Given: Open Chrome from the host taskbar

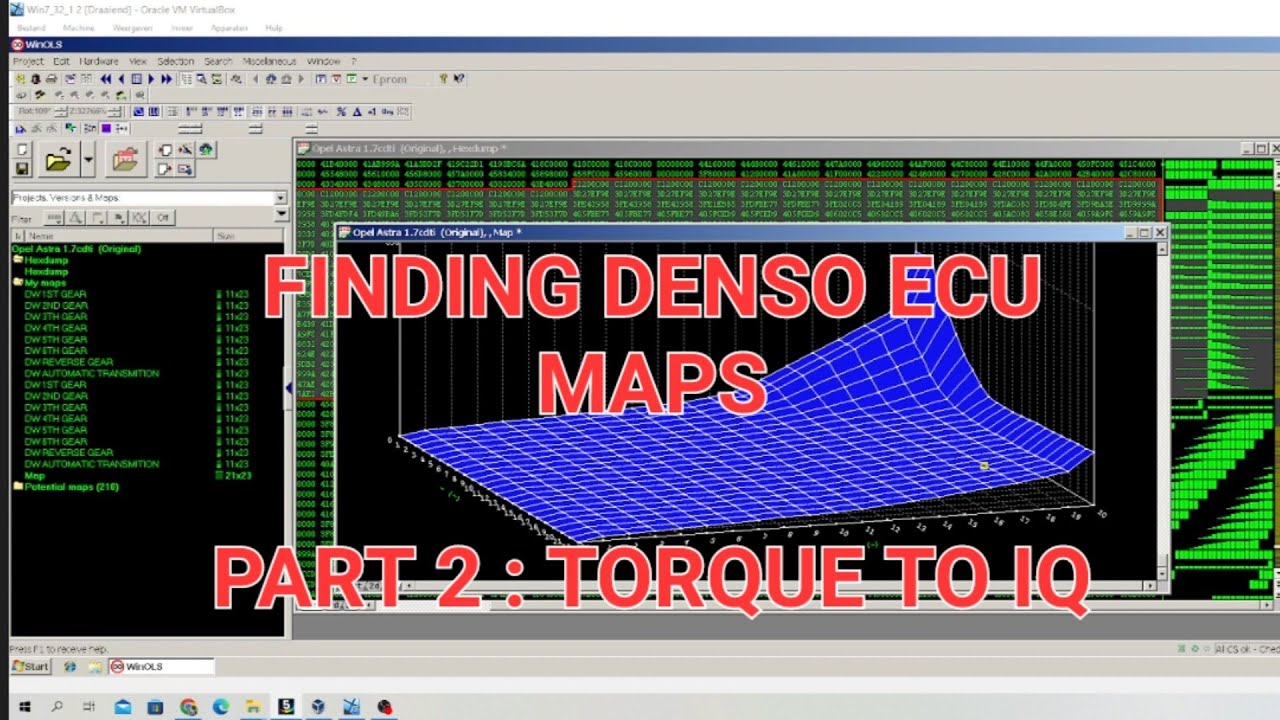Looking at the screenshot, I should click(x=188, y=707).
